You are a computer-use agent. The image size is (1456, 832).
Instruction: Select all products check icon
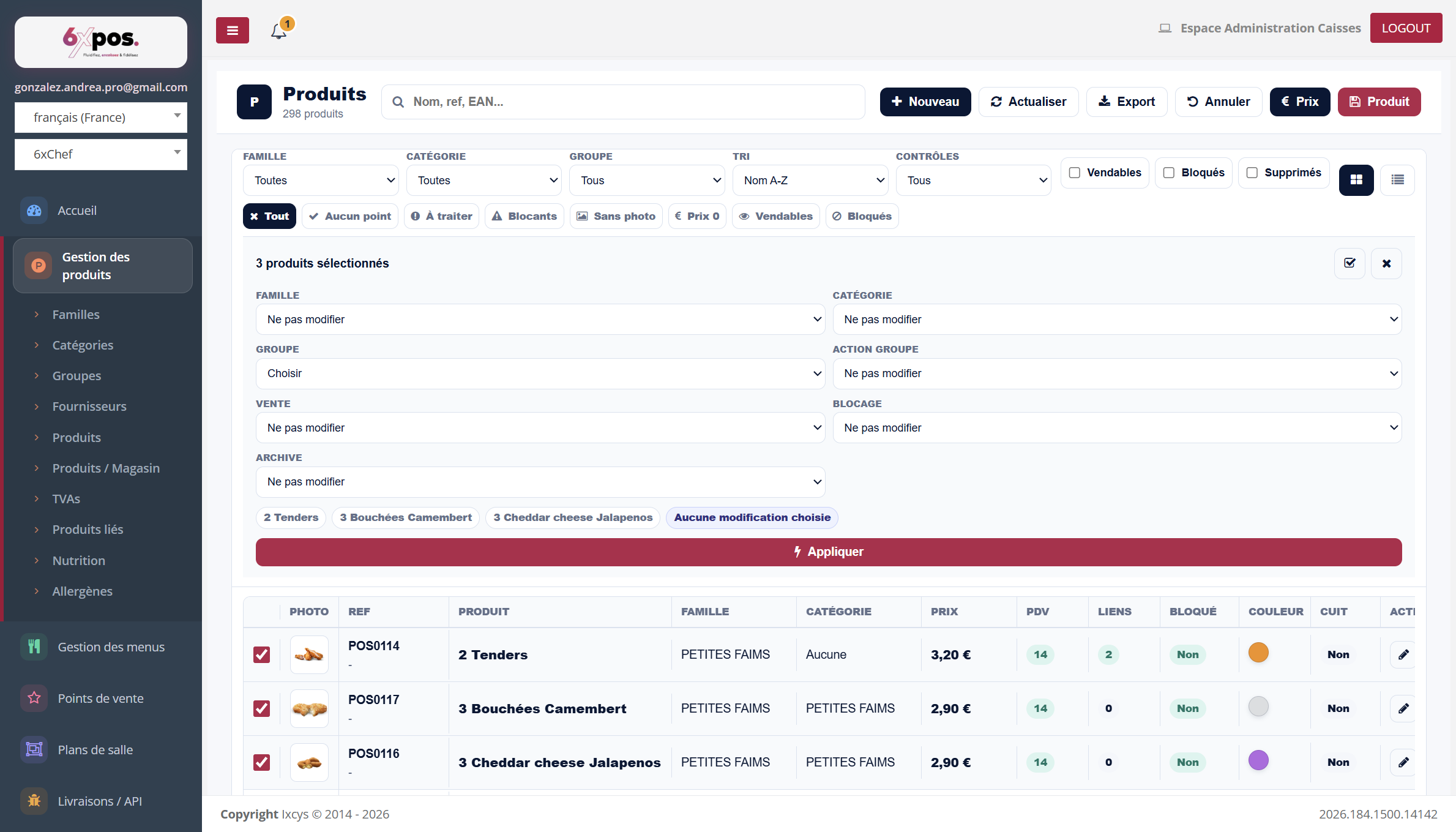(1350, 263)
